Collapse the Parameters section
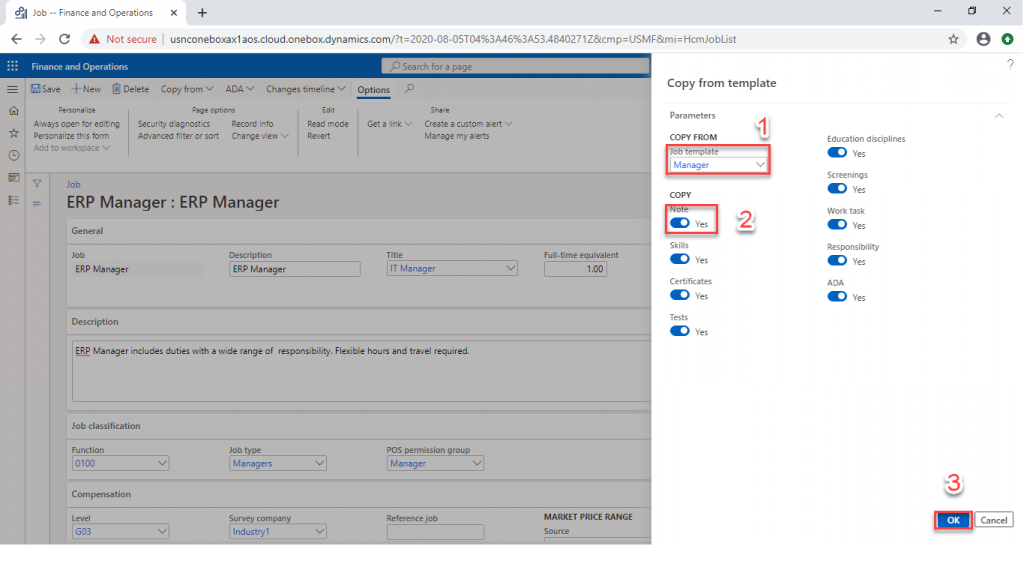Screen dimensions: 1024x576 pos(999,116)
